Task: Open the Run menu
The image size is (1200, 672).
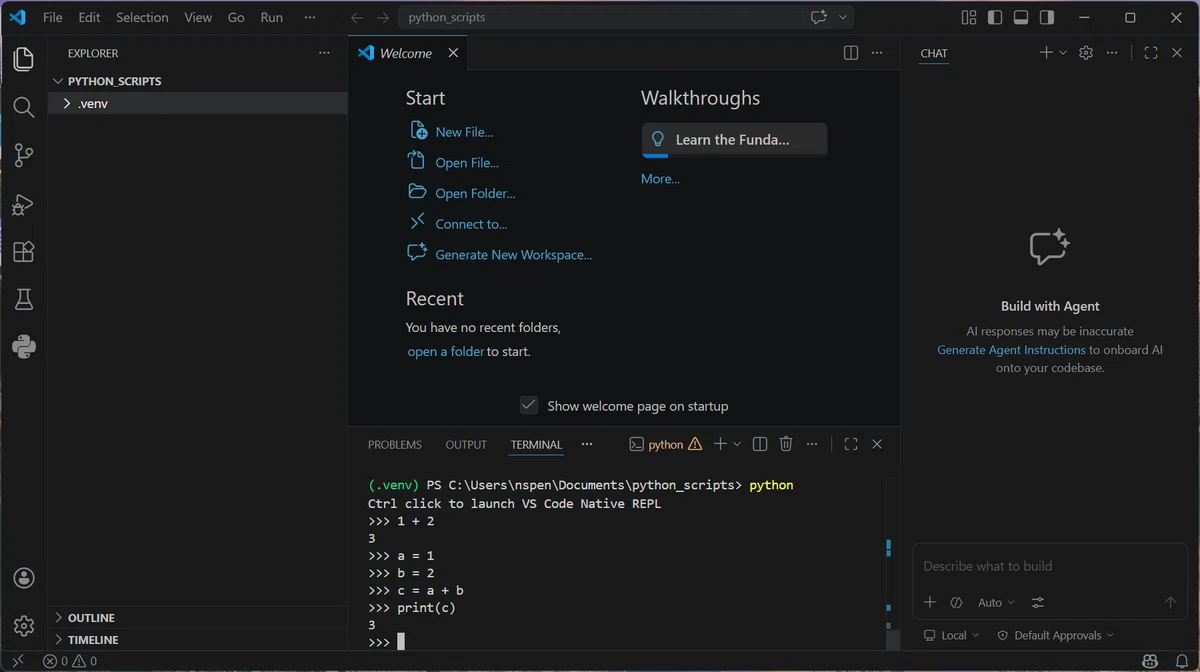Action: (x=271, y=17)
